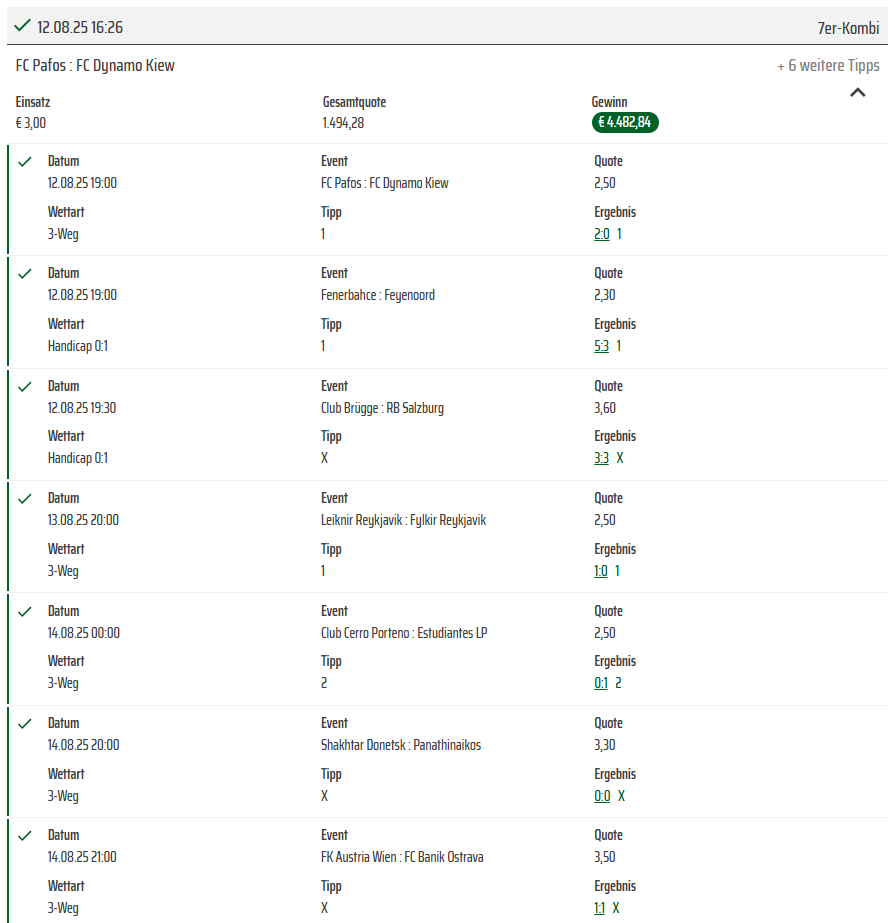Screen dimensions: 895x923
Task: Click checkmark icon for Leiknir Reykjavik row
Action: click(x=25, y=499)
